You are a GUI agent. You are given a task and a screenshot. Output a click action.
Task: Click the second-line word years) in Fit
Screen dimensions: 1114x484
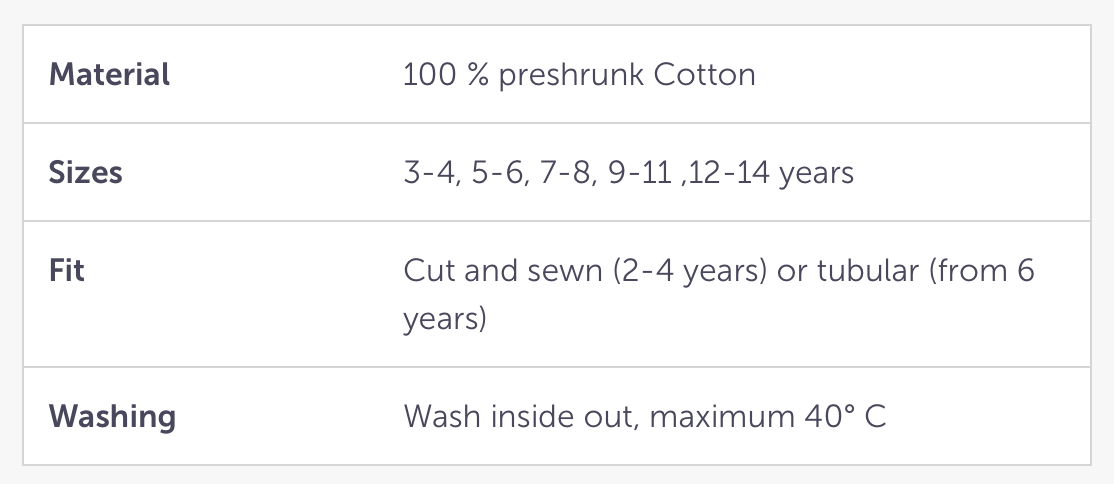click(444, 319)
